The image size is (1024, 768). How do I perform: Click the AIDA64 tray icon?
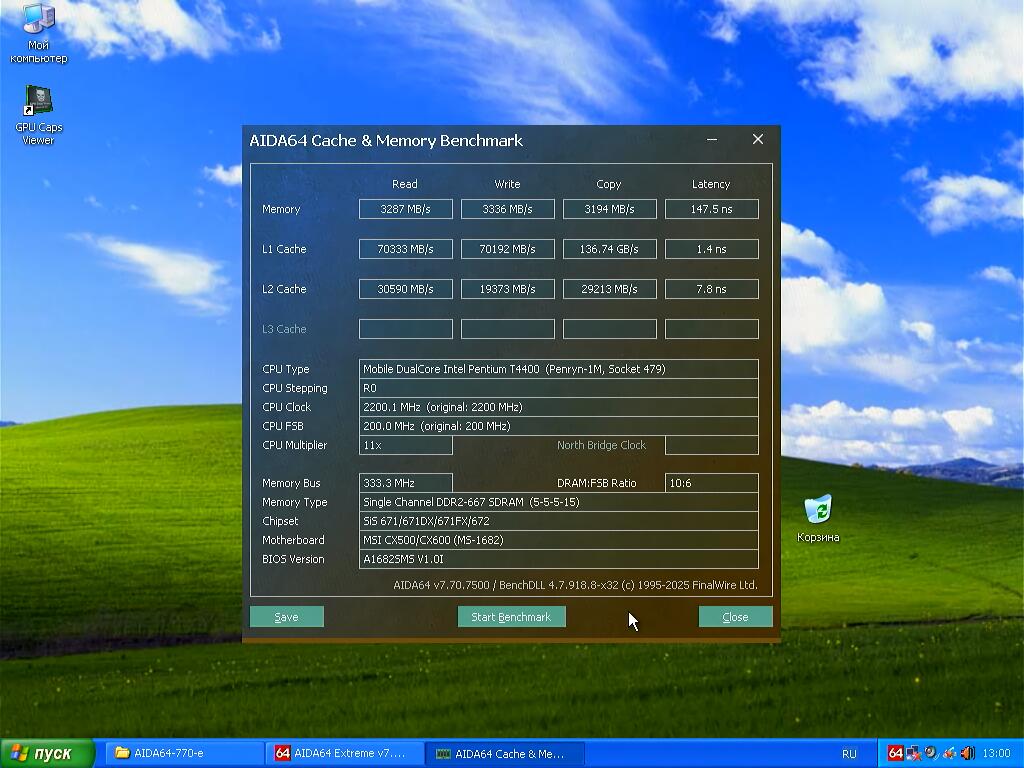tap(895, 753)
